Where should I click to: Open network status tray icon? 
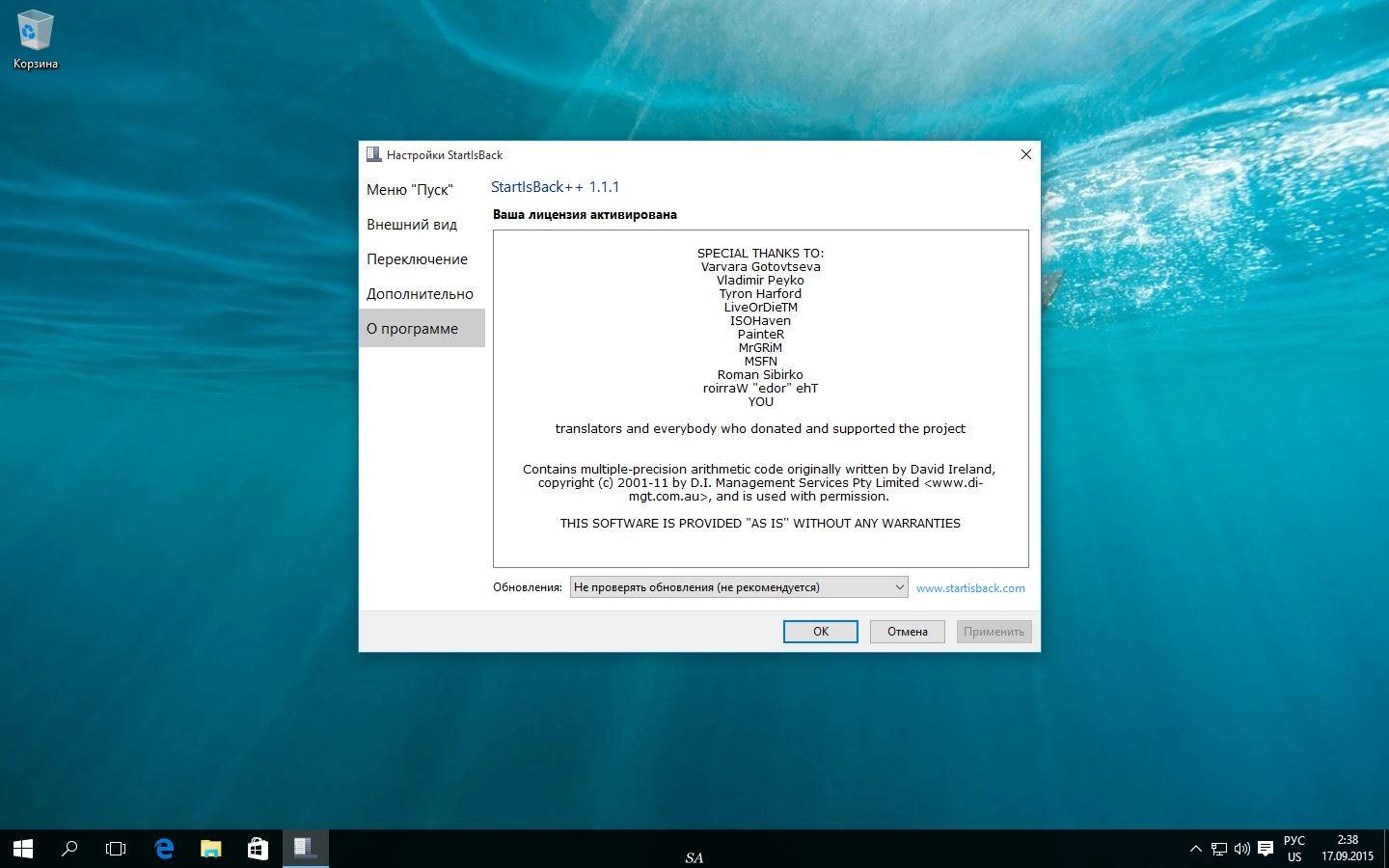click(1219, 849)
